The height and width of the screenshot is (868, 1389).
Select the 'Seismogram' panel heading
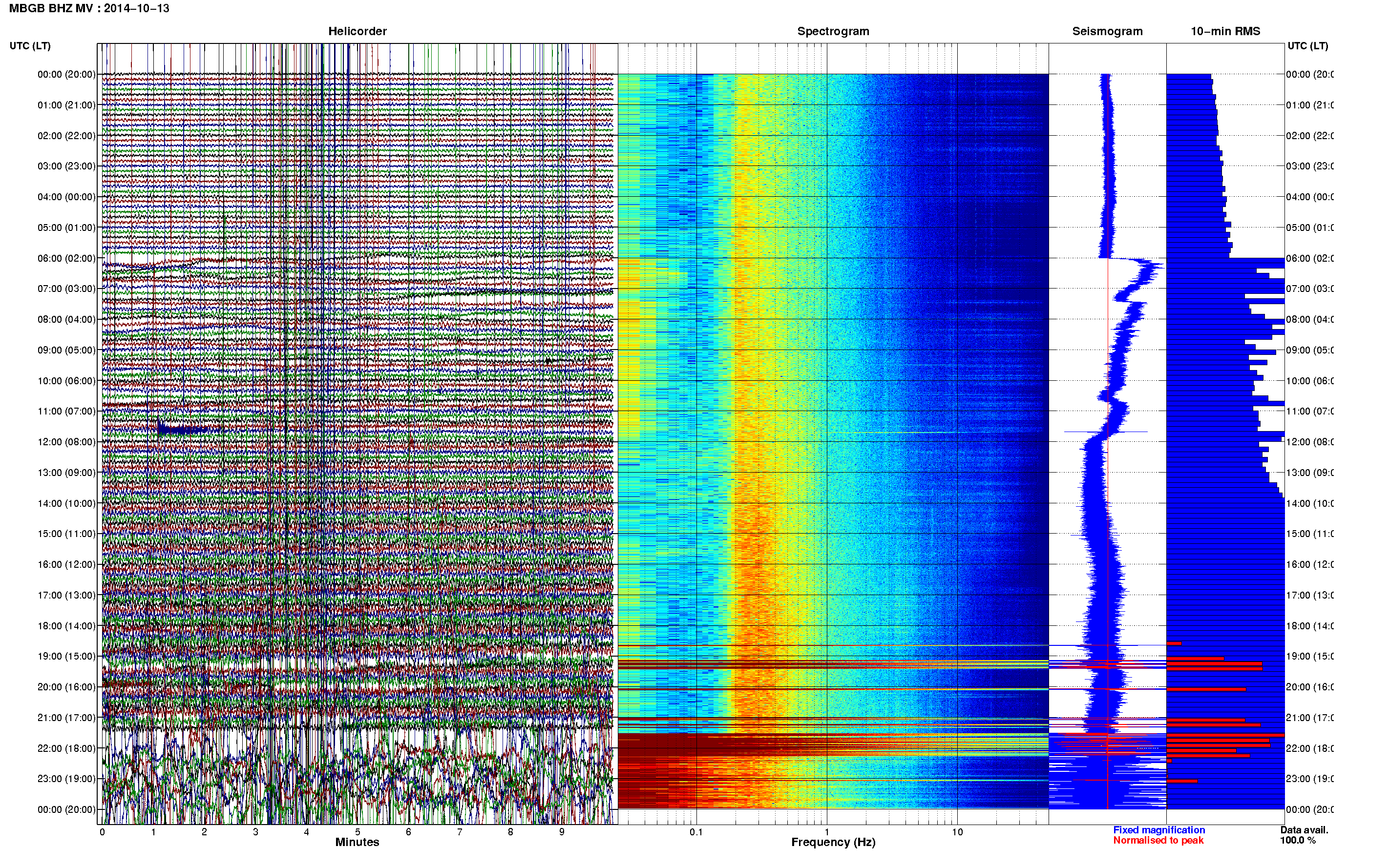tap(1107, 31)
